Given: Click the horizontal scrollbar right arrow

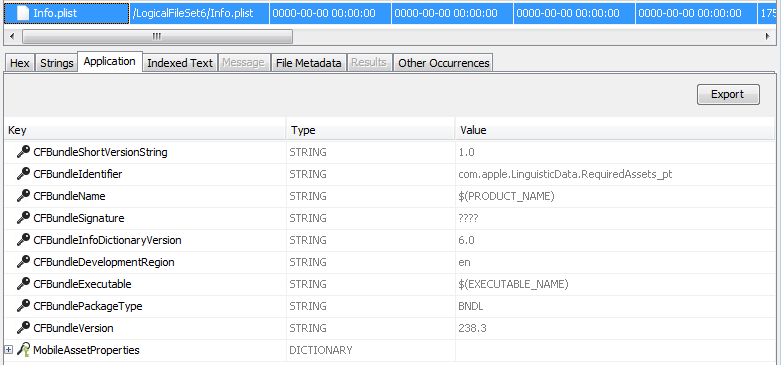Looking at the screenshot, I should (768, 36).
